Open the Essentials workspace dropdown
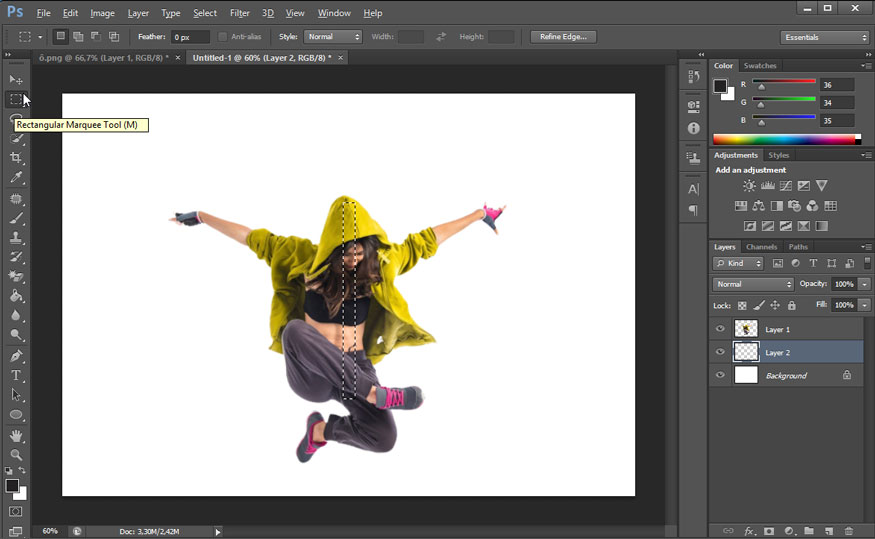875x539 pixels. pos(824,37)
